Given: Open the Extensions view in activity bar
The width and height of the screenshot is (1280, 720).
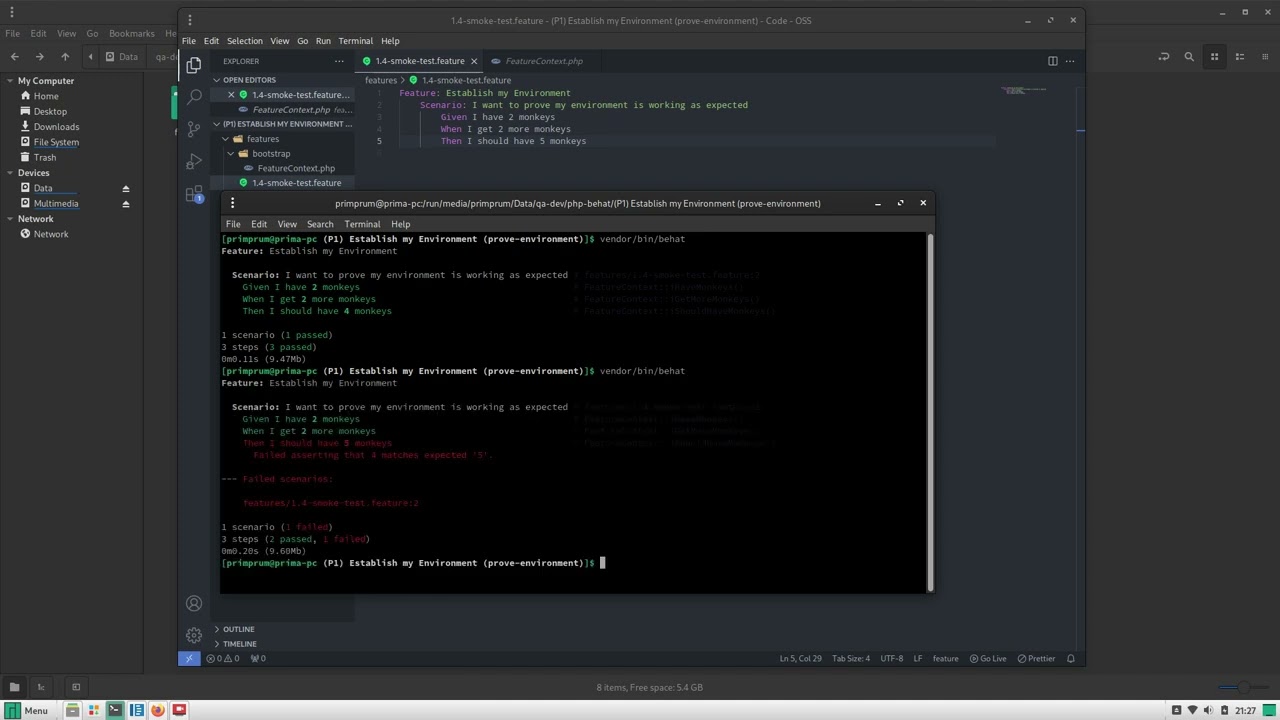Looking at the screenshot, I should click(194, 194).
